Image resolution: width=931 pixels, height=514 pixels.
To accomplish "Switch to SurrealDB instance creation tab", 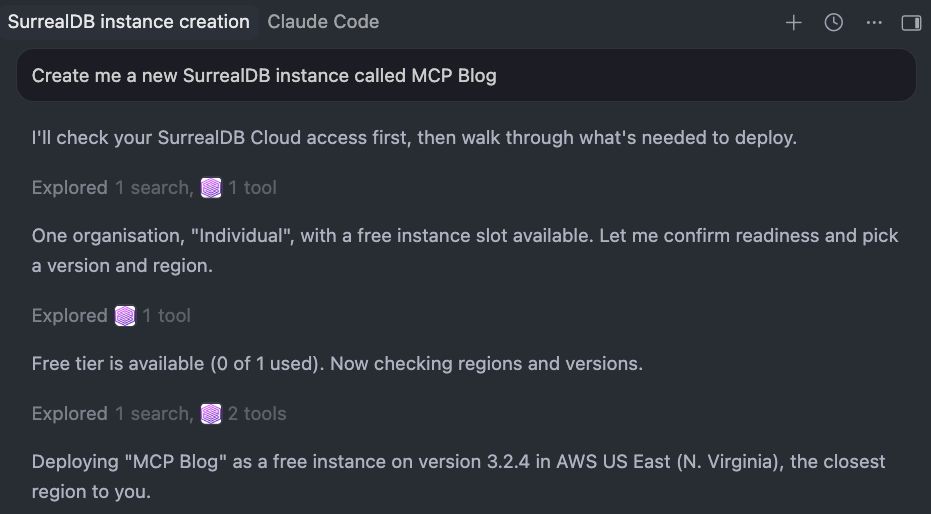I will point(128,22).
